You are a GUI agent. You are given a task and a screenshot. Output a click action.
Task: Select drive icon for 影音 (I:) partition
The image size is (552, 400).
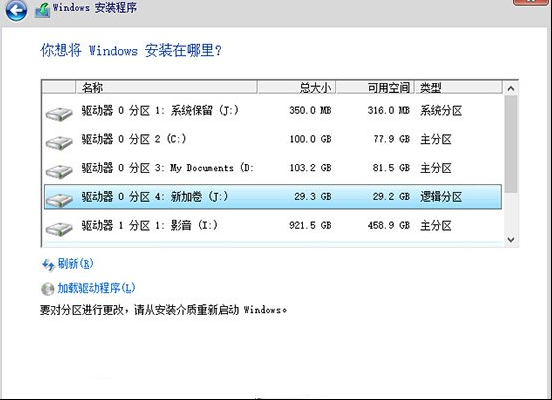pyautogui.click(x=59, y=228)
